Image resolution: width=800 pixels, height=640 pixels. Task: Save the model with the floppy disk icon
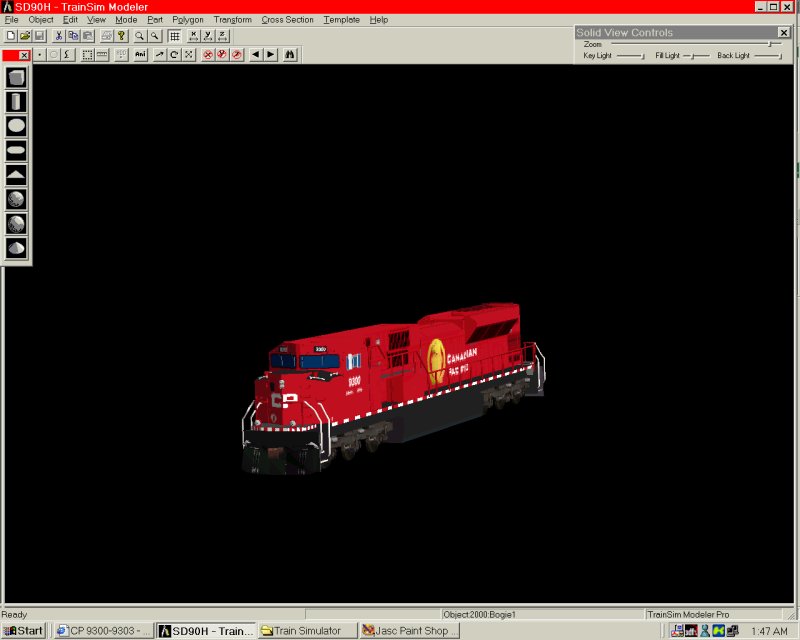tap(39, 36)
